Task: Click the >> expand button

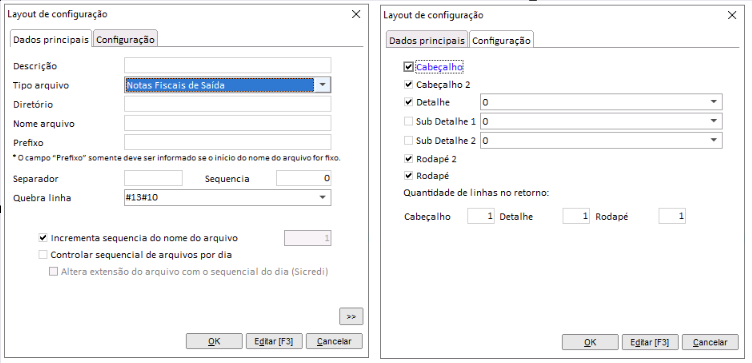Action: 351,316
